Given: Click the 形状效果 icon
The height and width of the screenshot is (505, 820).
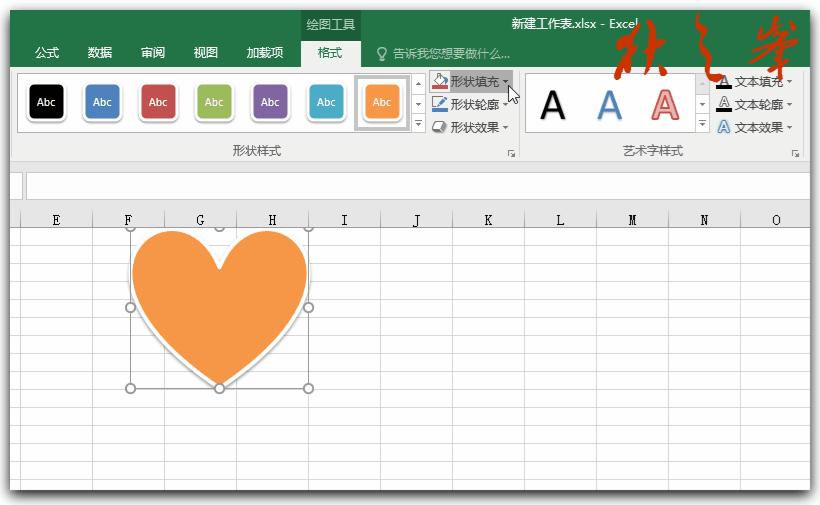Looking at the screenshot, I should coord(439,127).
